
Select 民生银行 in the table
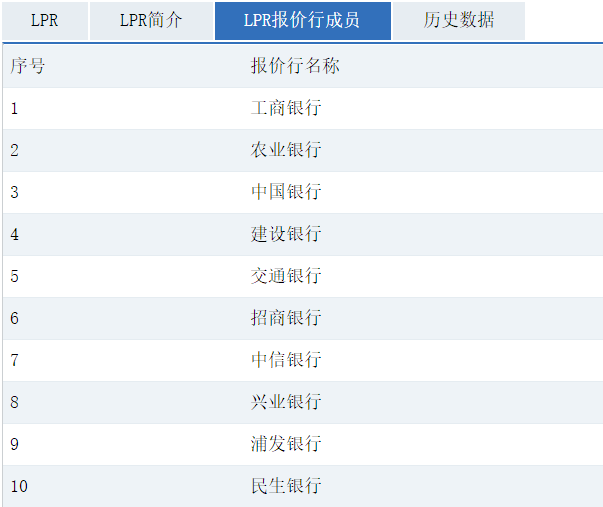[286, 486]
